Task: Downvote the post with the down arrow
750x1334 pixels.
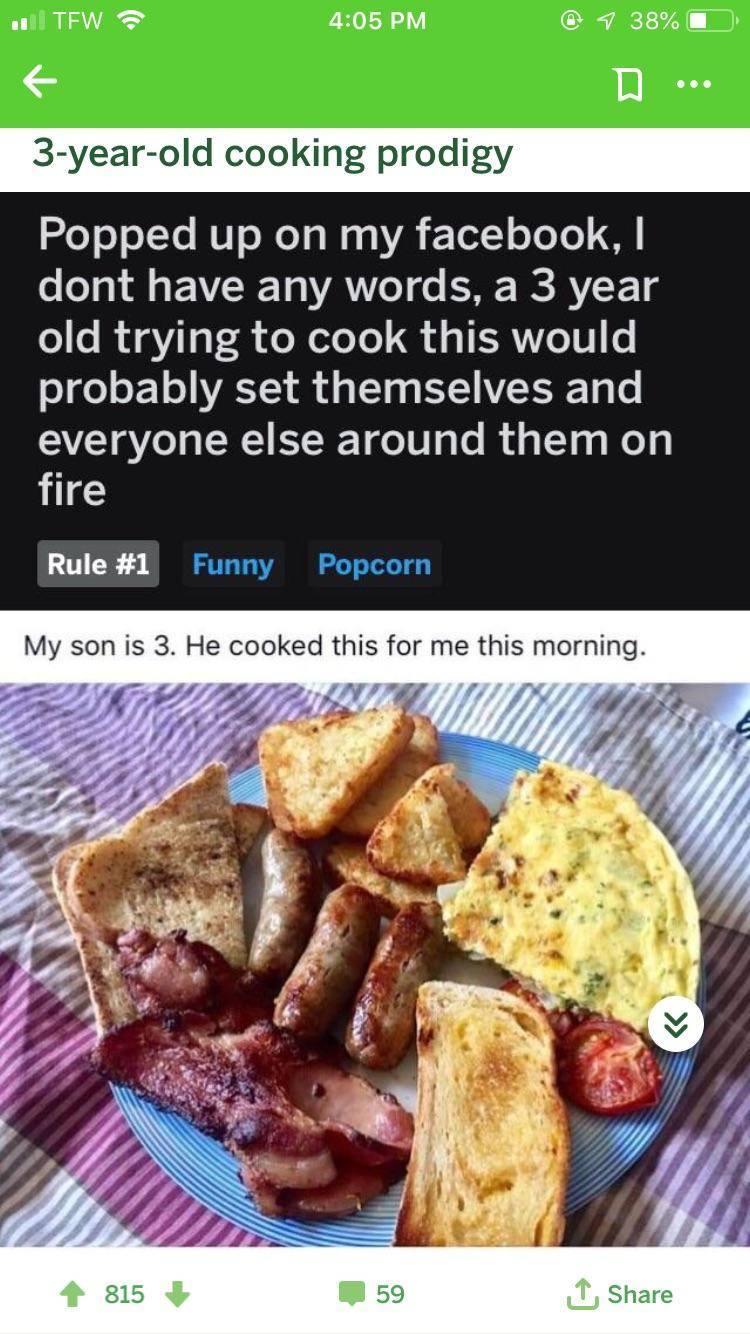Action: (177, 1294)
